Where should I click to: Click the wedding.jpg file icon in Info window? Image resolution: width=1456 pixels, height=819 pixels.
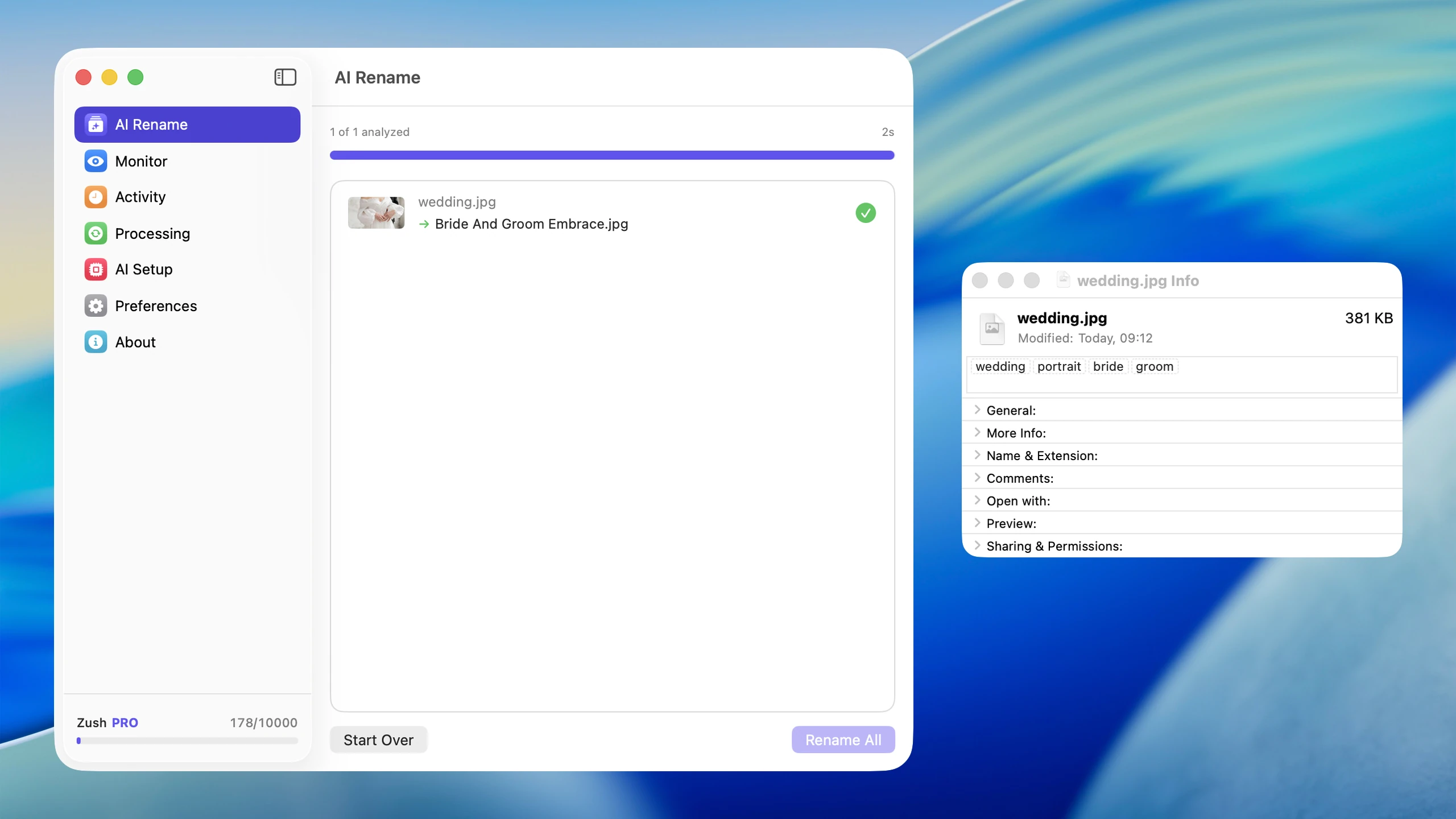992,328
